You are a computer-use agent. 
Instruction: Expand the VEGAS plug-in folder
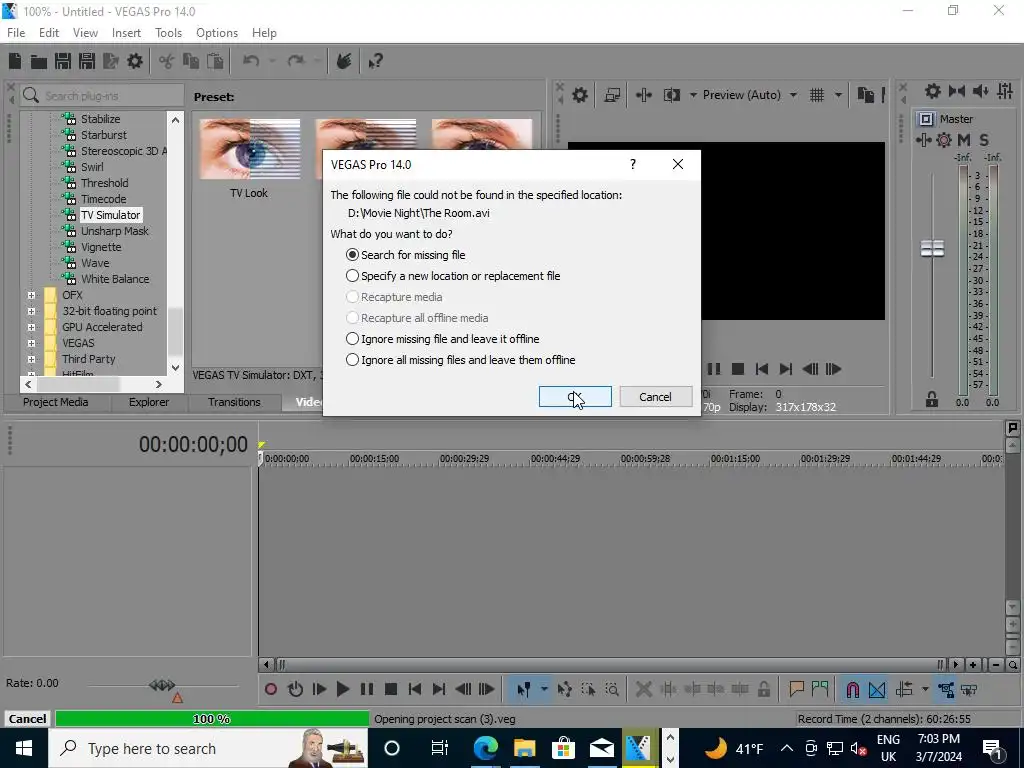(31, 343)
